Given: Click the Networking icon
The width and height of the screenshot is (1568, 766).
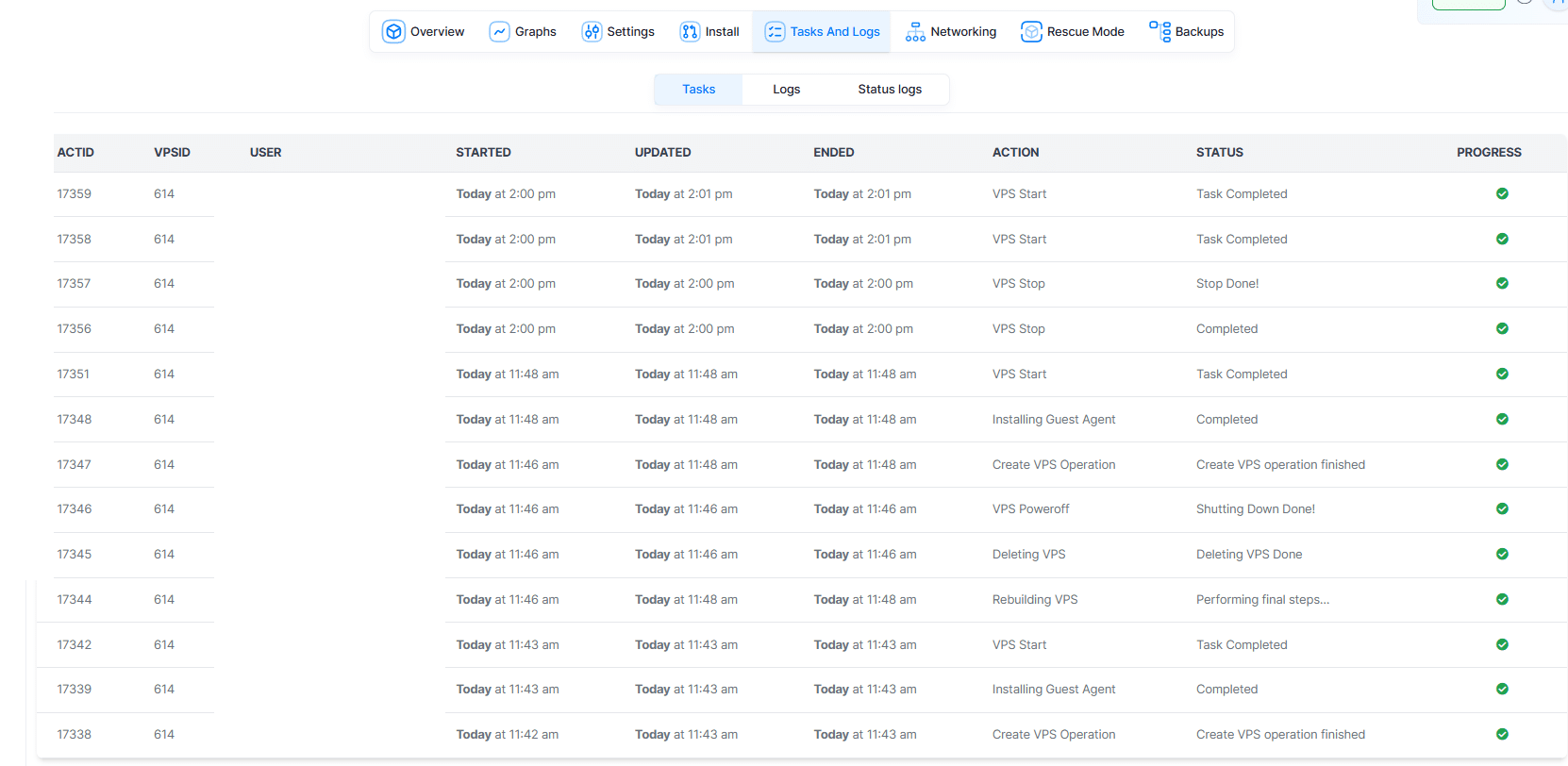Looking at the screenshot, I should [x=915, y=32].
